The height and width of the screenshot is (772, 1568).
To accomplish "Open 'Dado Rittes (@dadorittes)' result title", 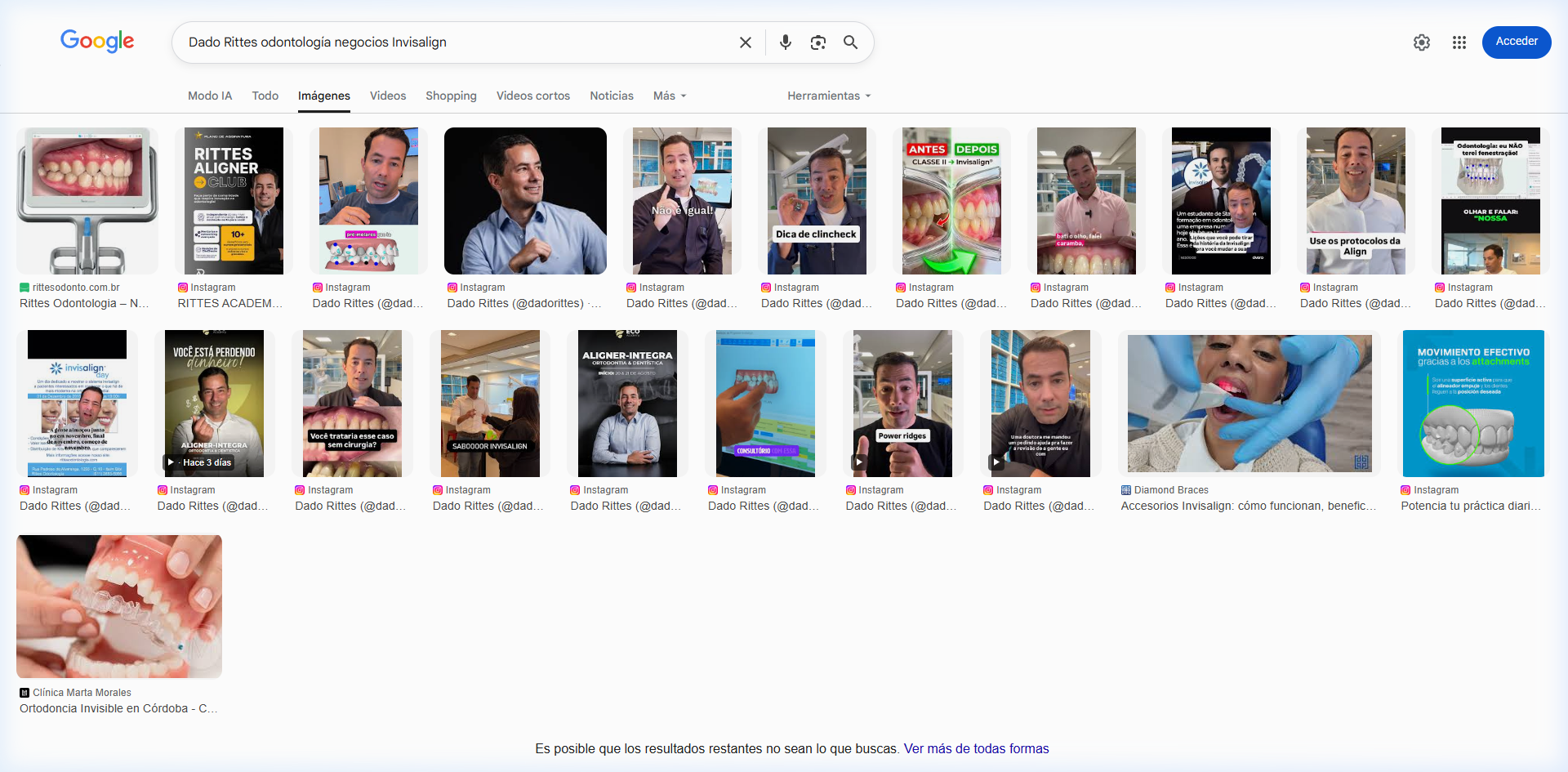I will pos(524,303).
